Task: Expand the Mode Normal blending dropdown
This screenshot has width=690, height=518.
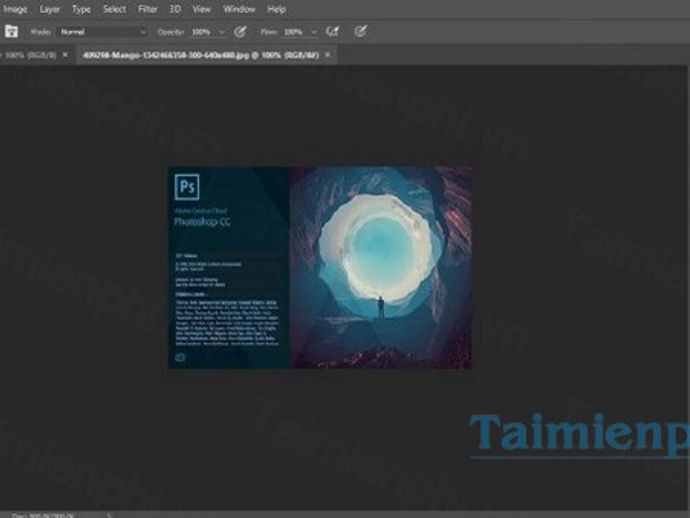Action: point(103,32)
